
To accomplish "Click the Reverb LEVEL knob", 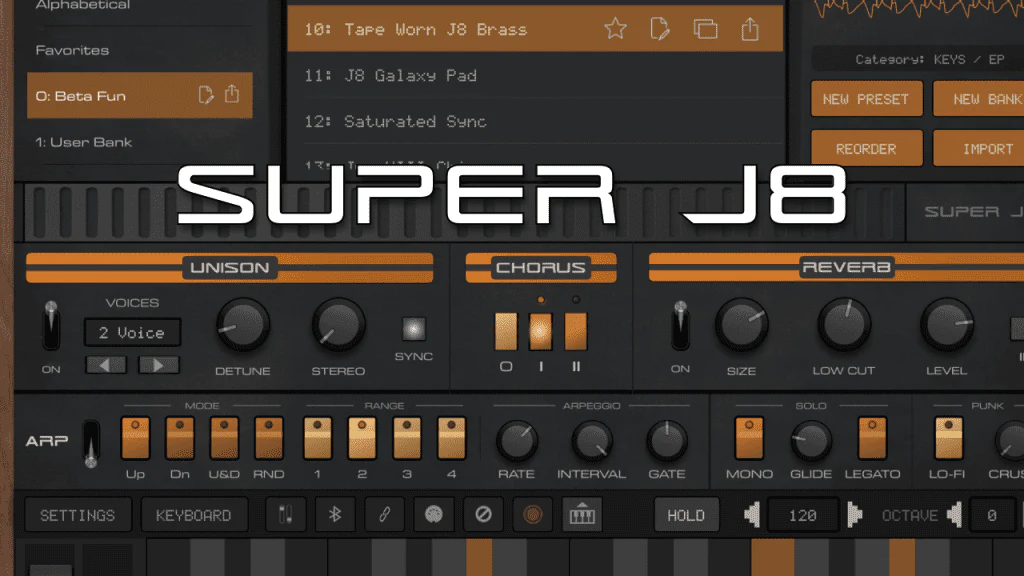I will [947, 325].
